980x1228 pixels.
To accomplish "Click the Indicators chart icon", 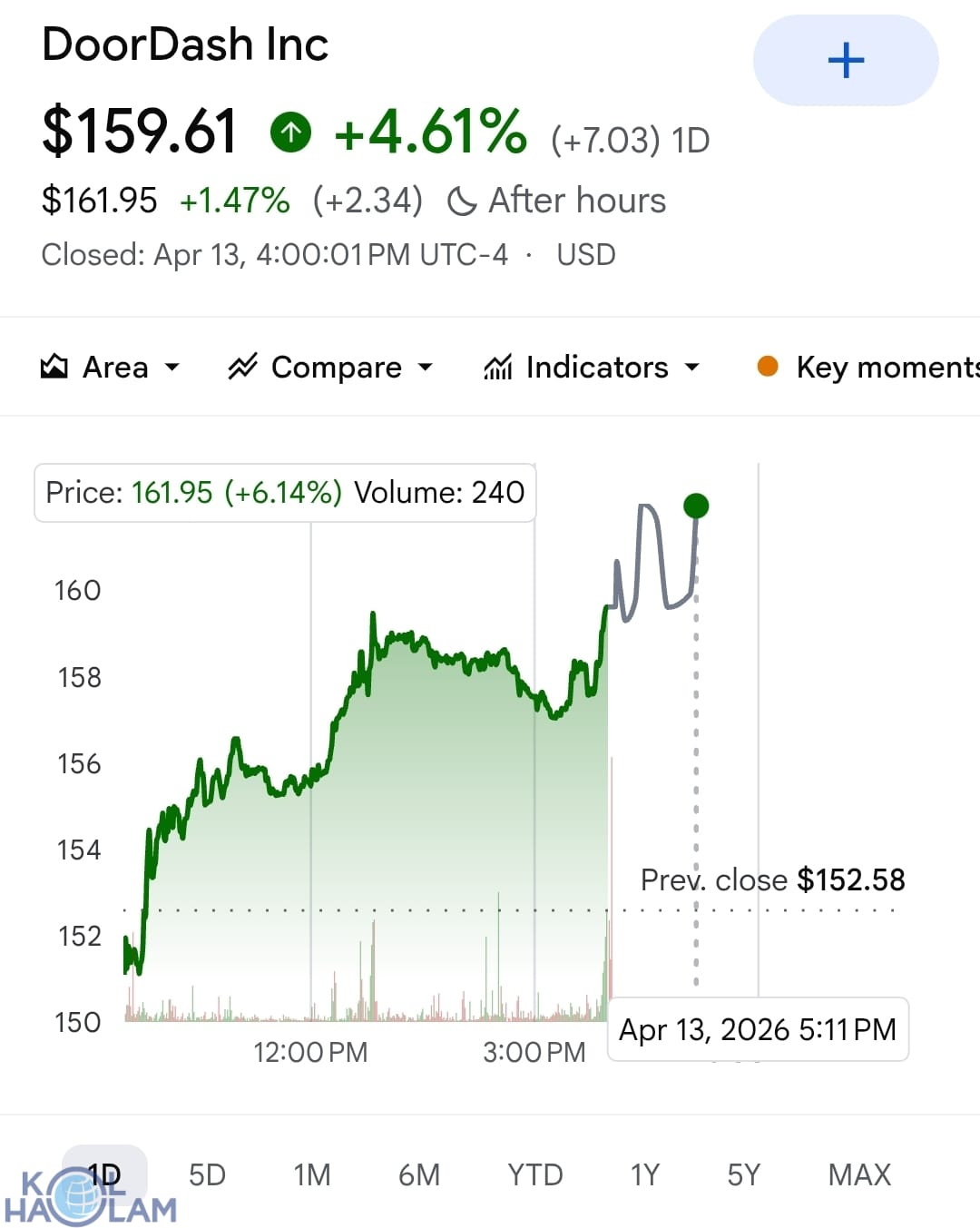I will (498, 367).
